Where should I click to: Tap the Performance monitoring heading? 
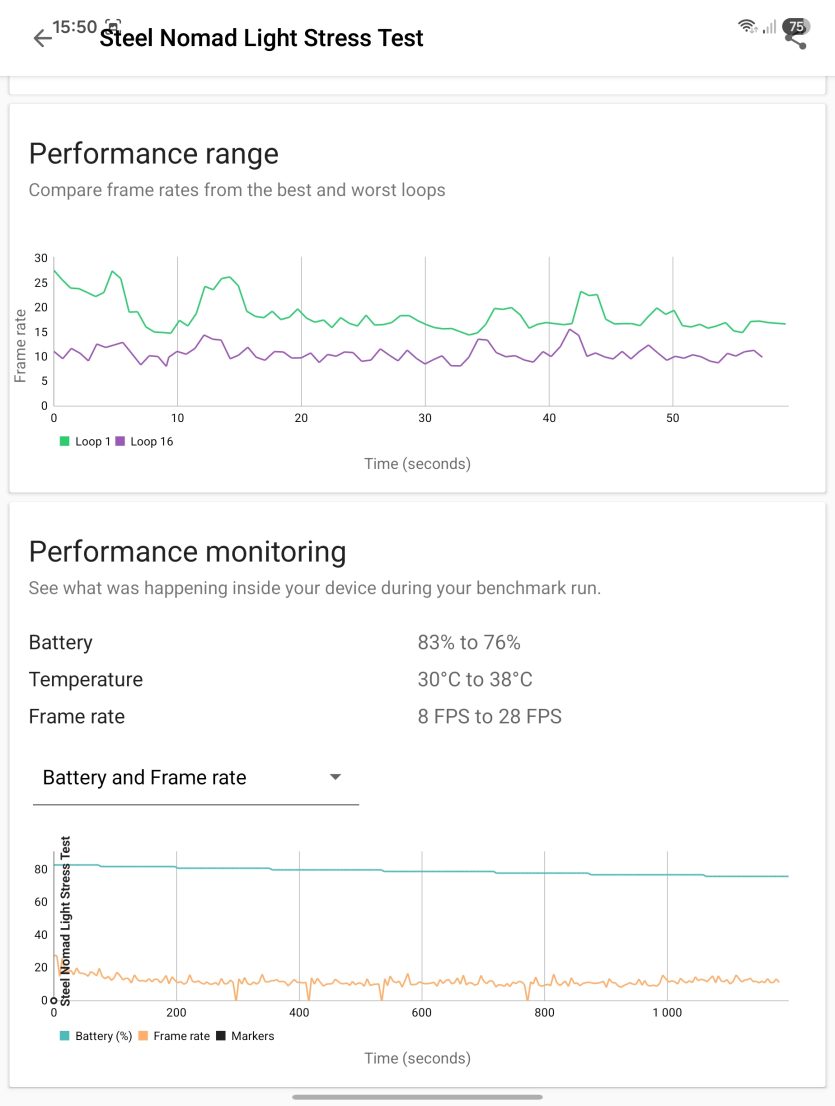pos(188,552)
